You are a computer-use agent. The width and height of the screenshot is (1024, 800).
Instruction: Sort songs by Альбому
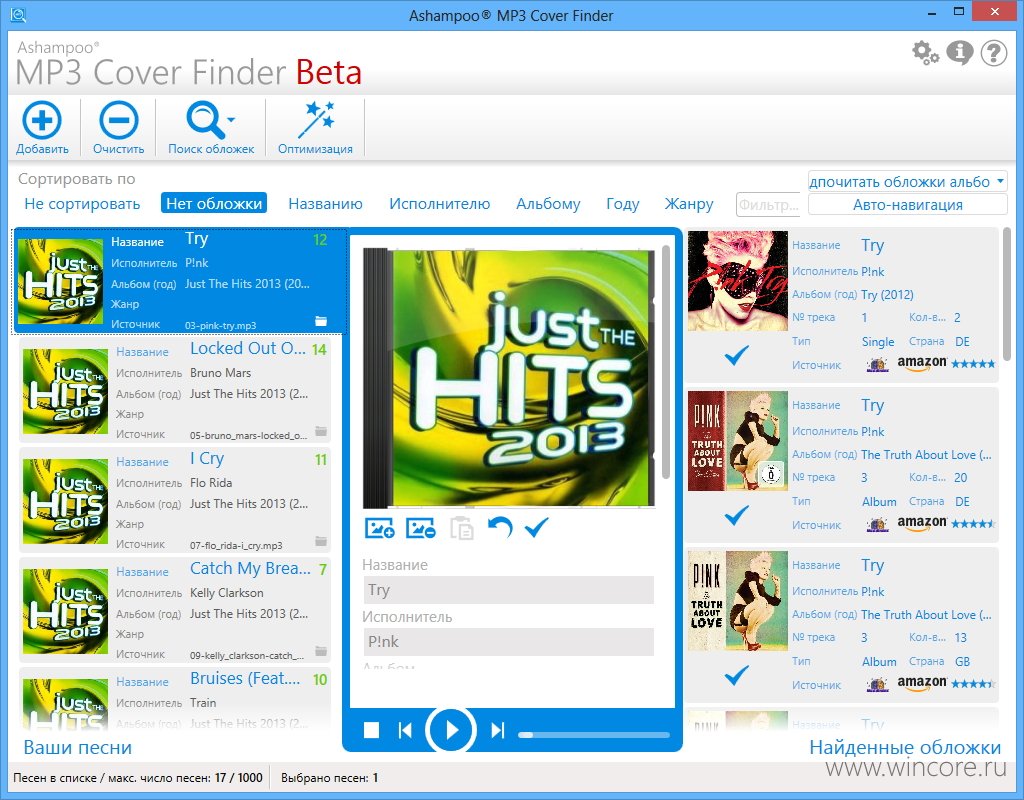[x=548, y=204]
